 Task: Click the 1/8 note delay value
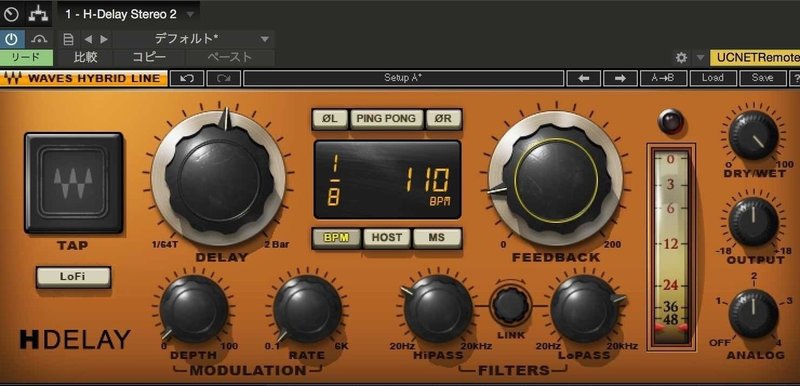(334, 180)
